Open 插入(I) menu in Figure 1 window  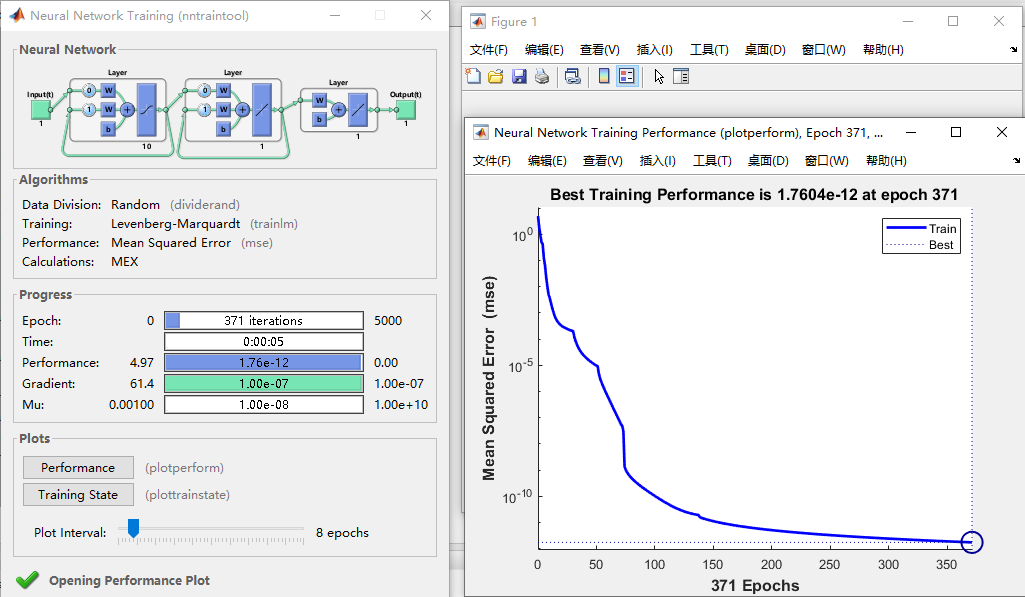[x=654, y=50]
